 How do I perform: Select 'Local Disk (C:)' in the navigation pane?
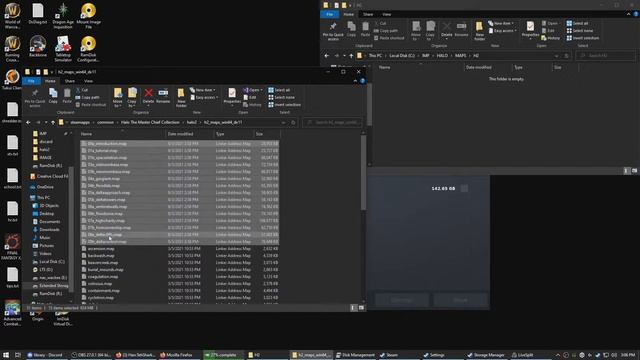[52, 262]
